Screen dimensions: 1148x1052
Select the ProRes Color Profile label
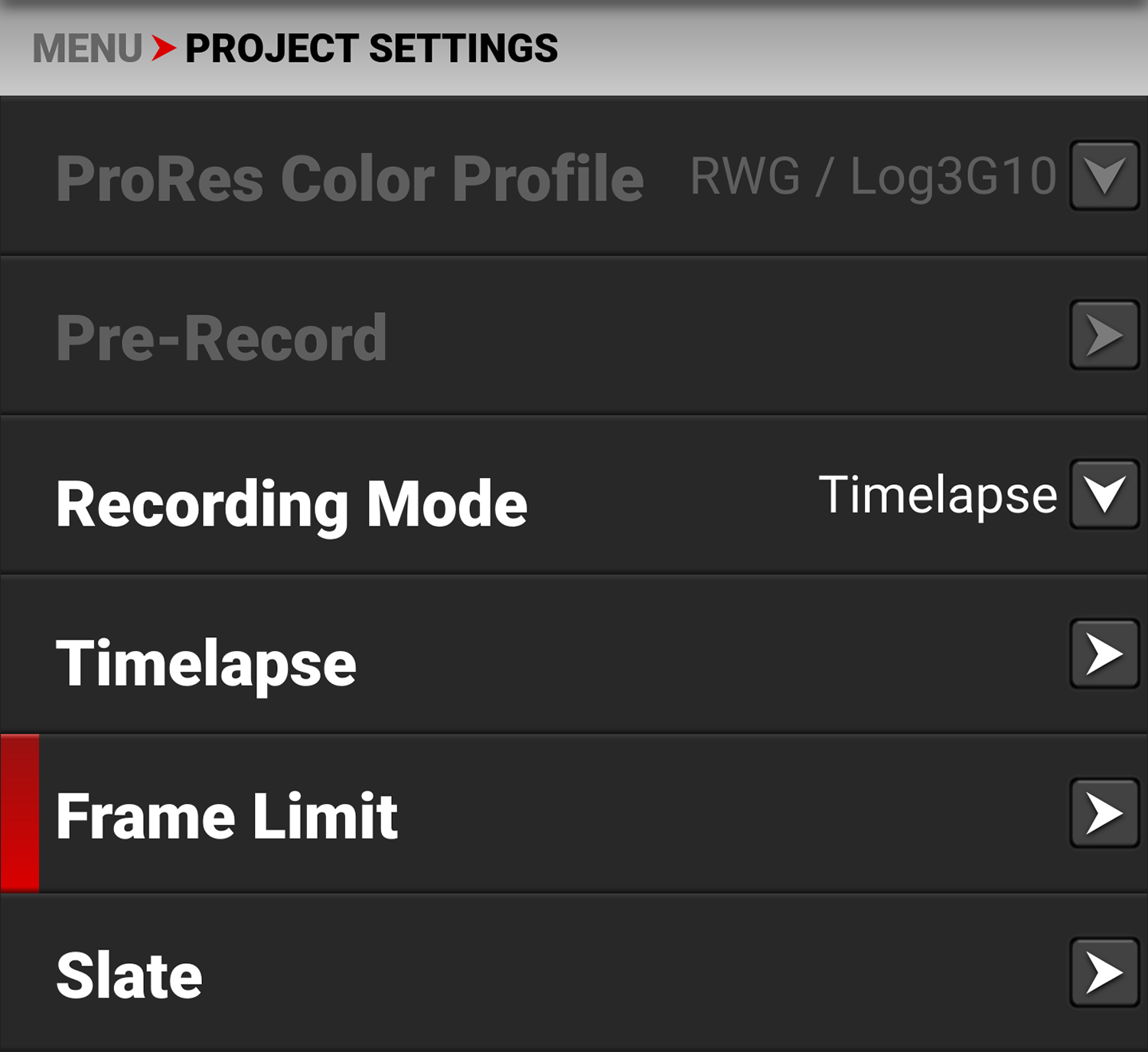tap(350, 178)
